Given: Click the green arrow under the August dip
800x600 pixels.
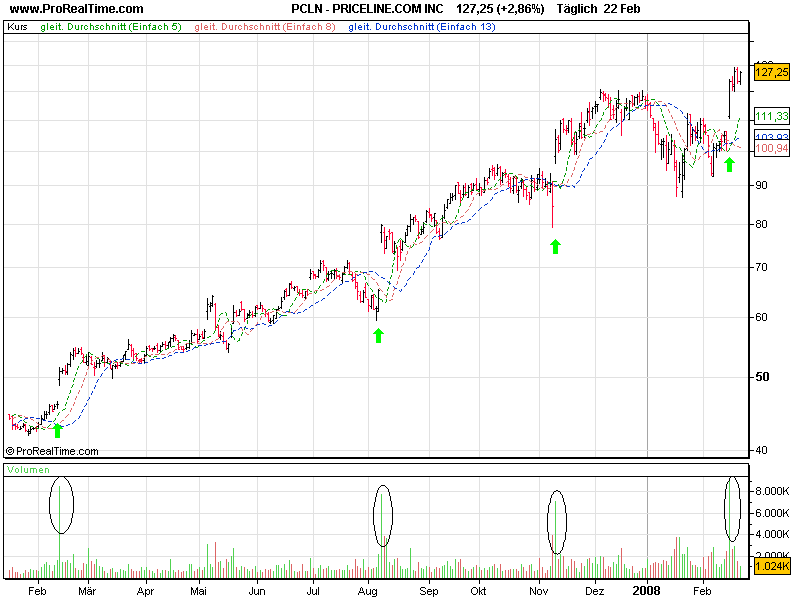Looking at the screenshot, I should pos(378,335).
